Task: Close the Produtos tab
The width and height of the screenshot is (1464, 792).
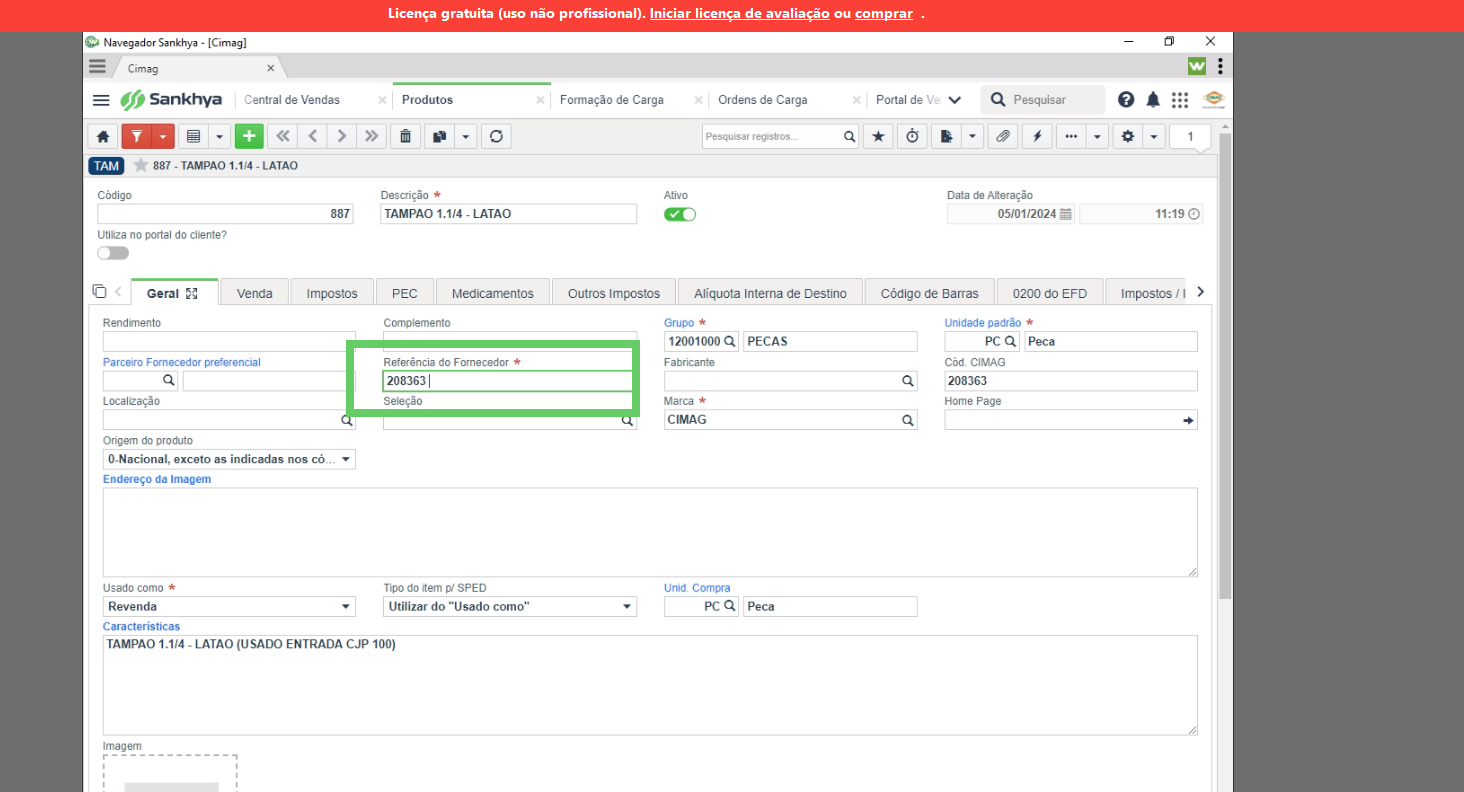Action: [541, 100]
